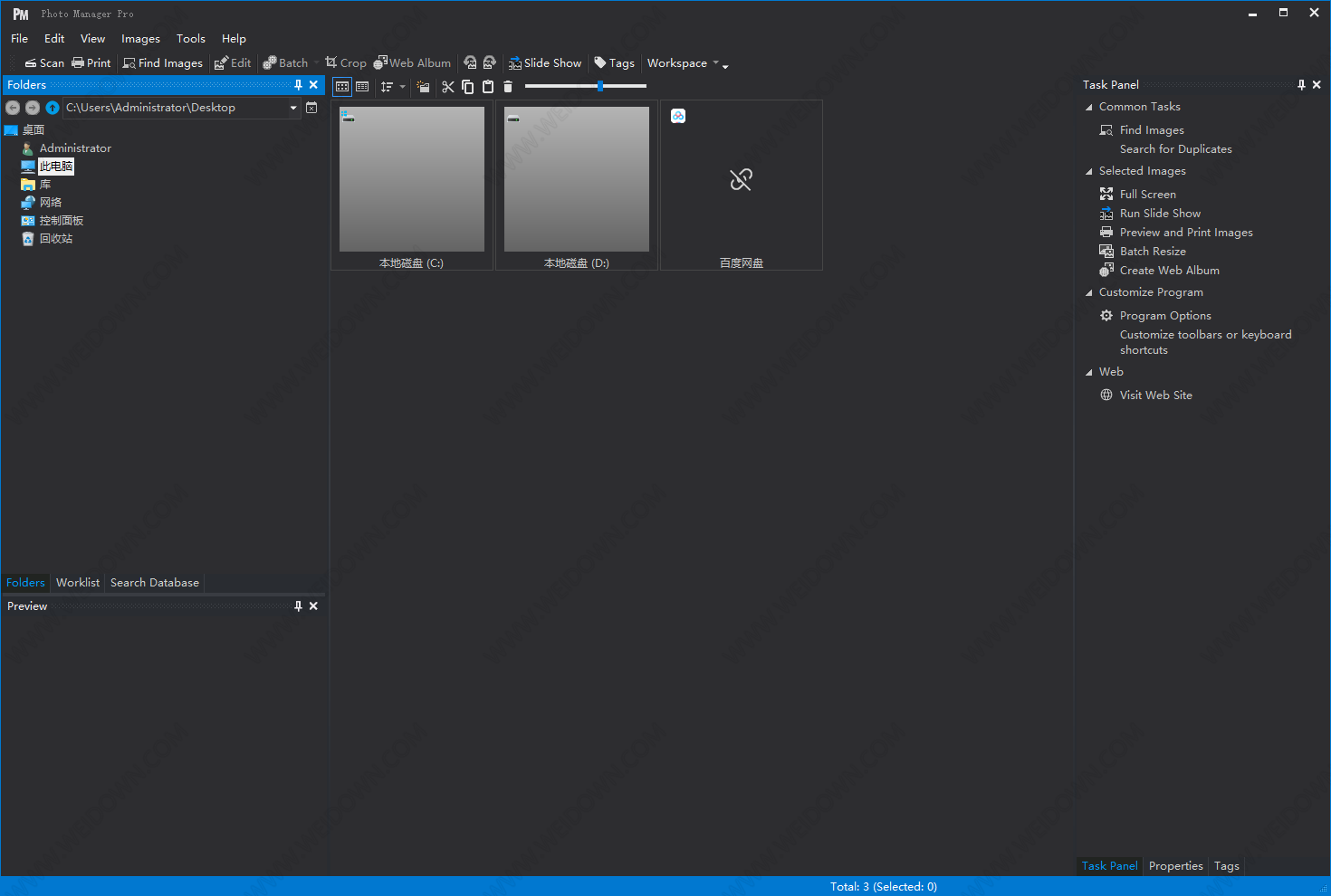Click the Edit toolbar button

click(x=233, y=63)
